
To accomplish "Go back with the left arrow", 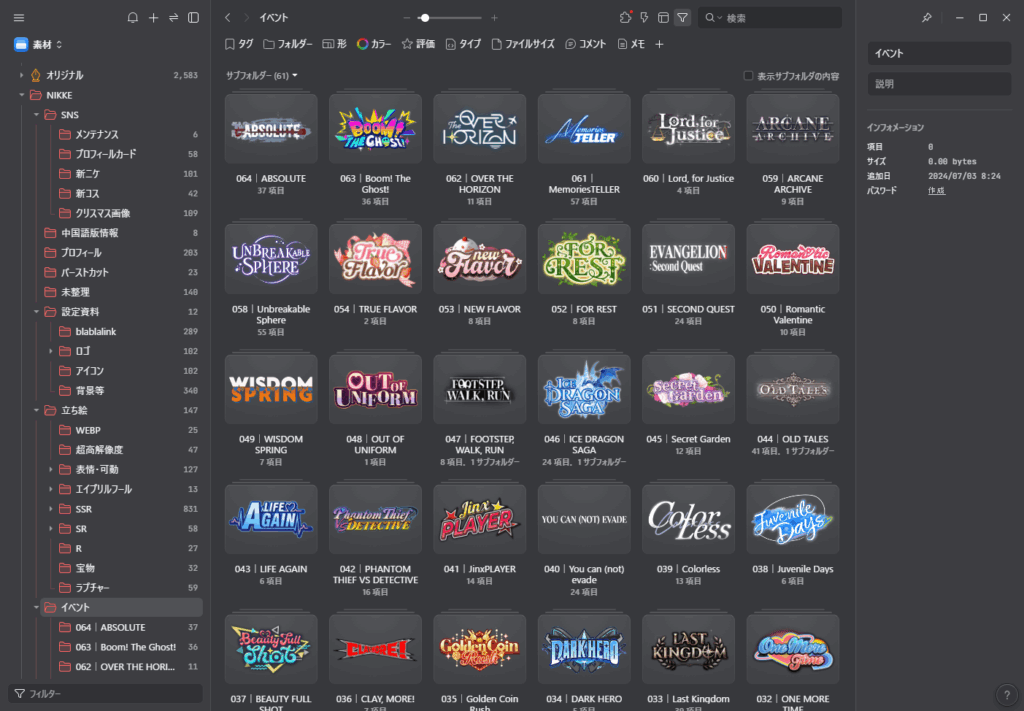I will pyautogui.click(x=227, y=18).
